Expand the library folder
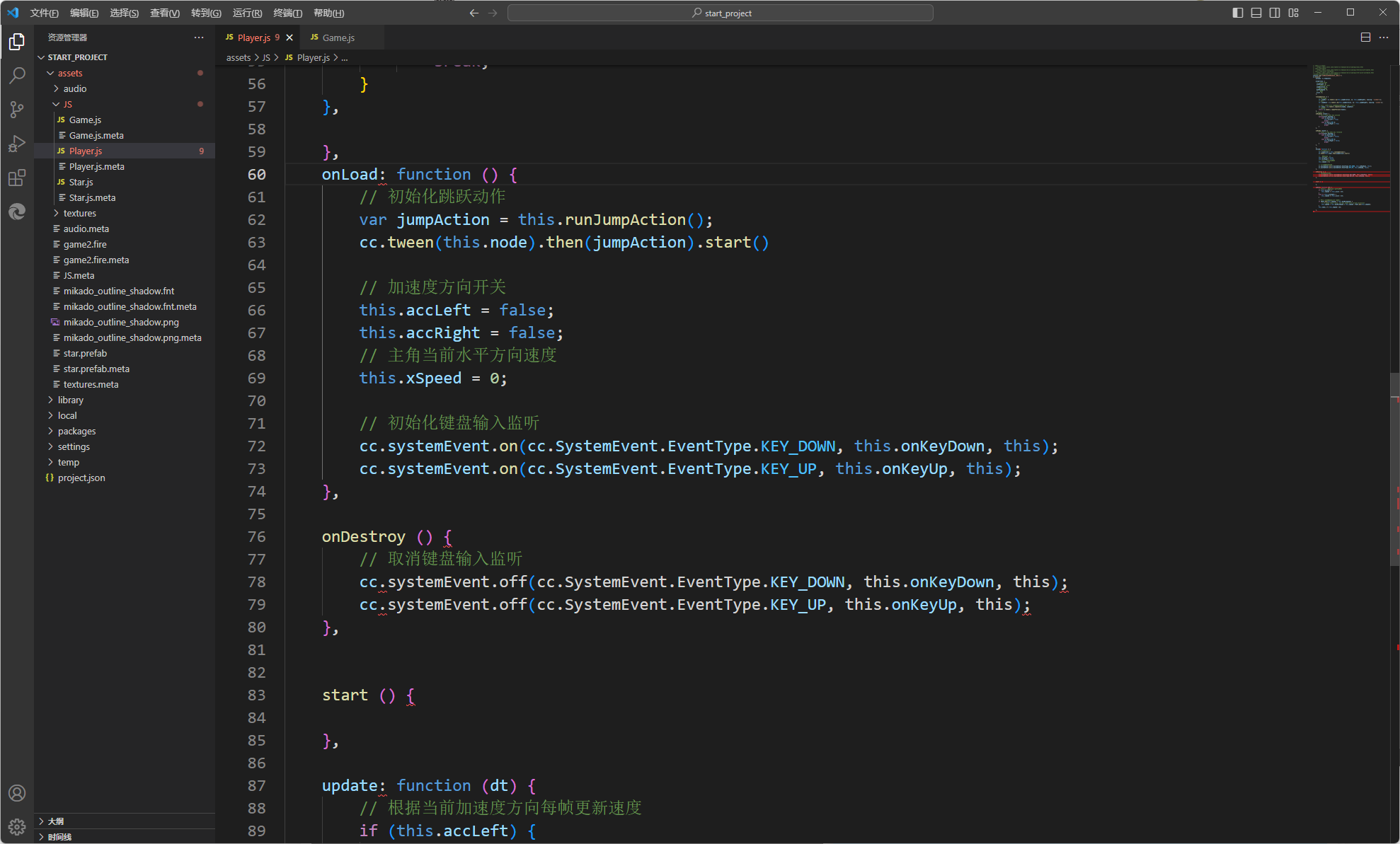1400x844 pixels. [x=70, y=400]
